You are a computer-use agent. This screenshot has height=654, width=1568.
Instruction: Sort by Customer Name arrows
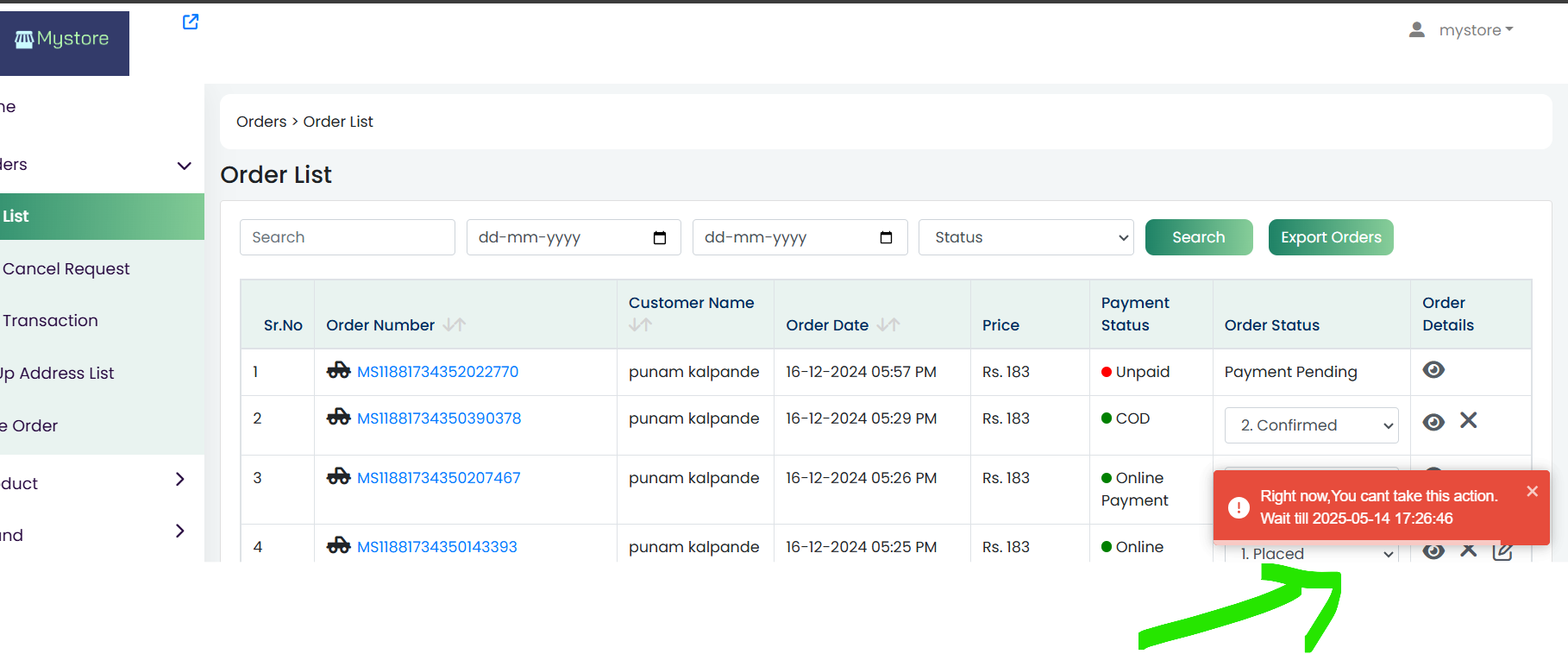coord(640,325)
